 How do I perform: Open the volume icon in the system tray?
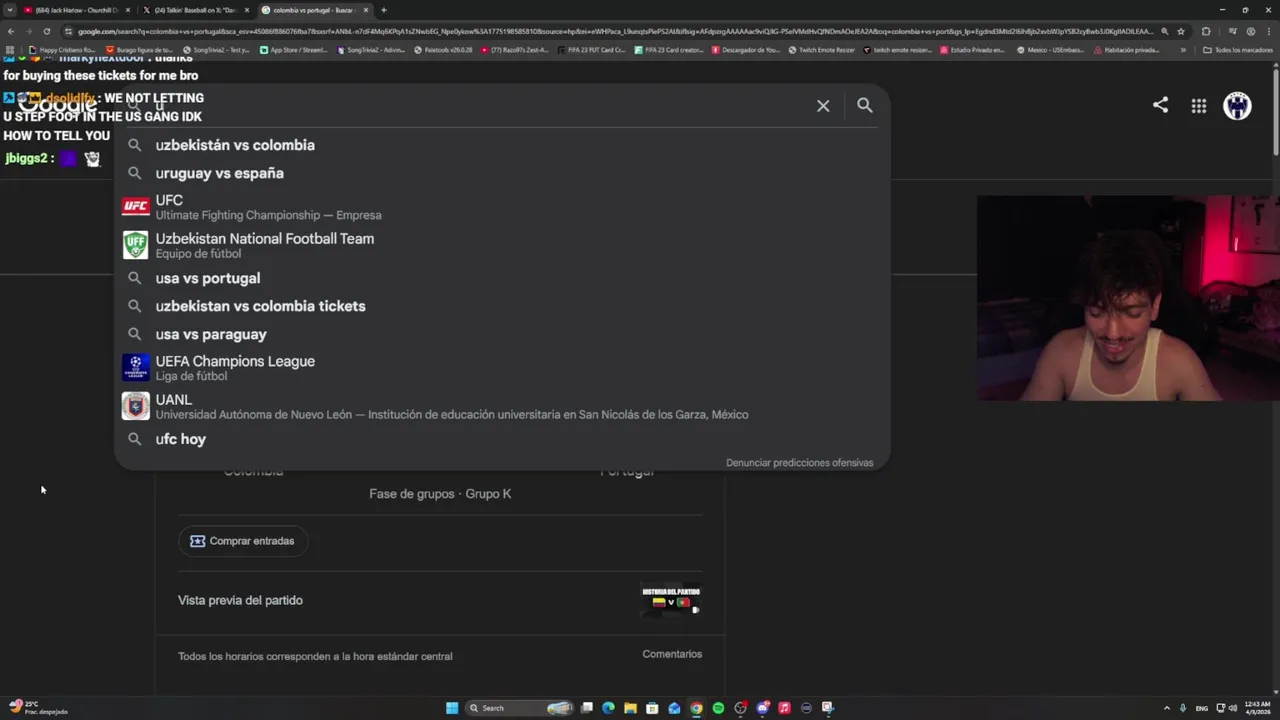(x=1231, y=708)
